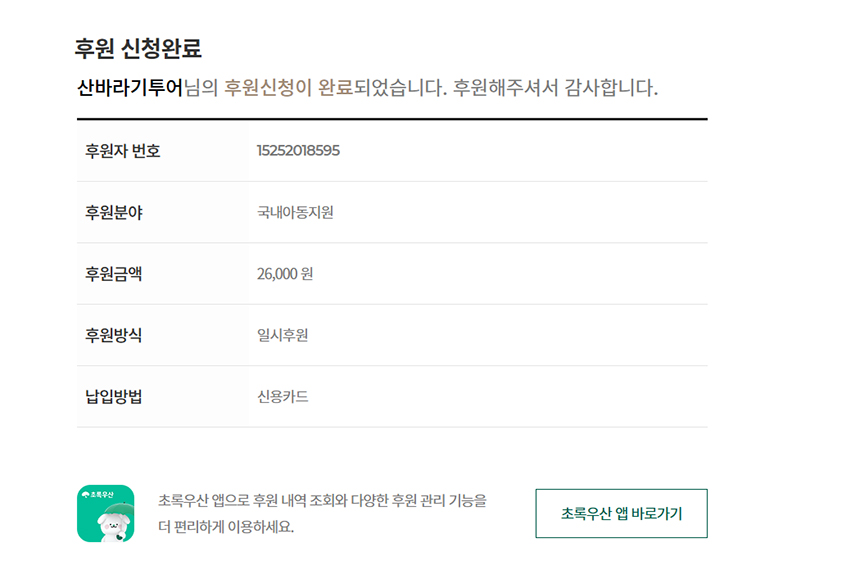
Task: Click the 후원 신청완료 heading
Action: (138, 48)
